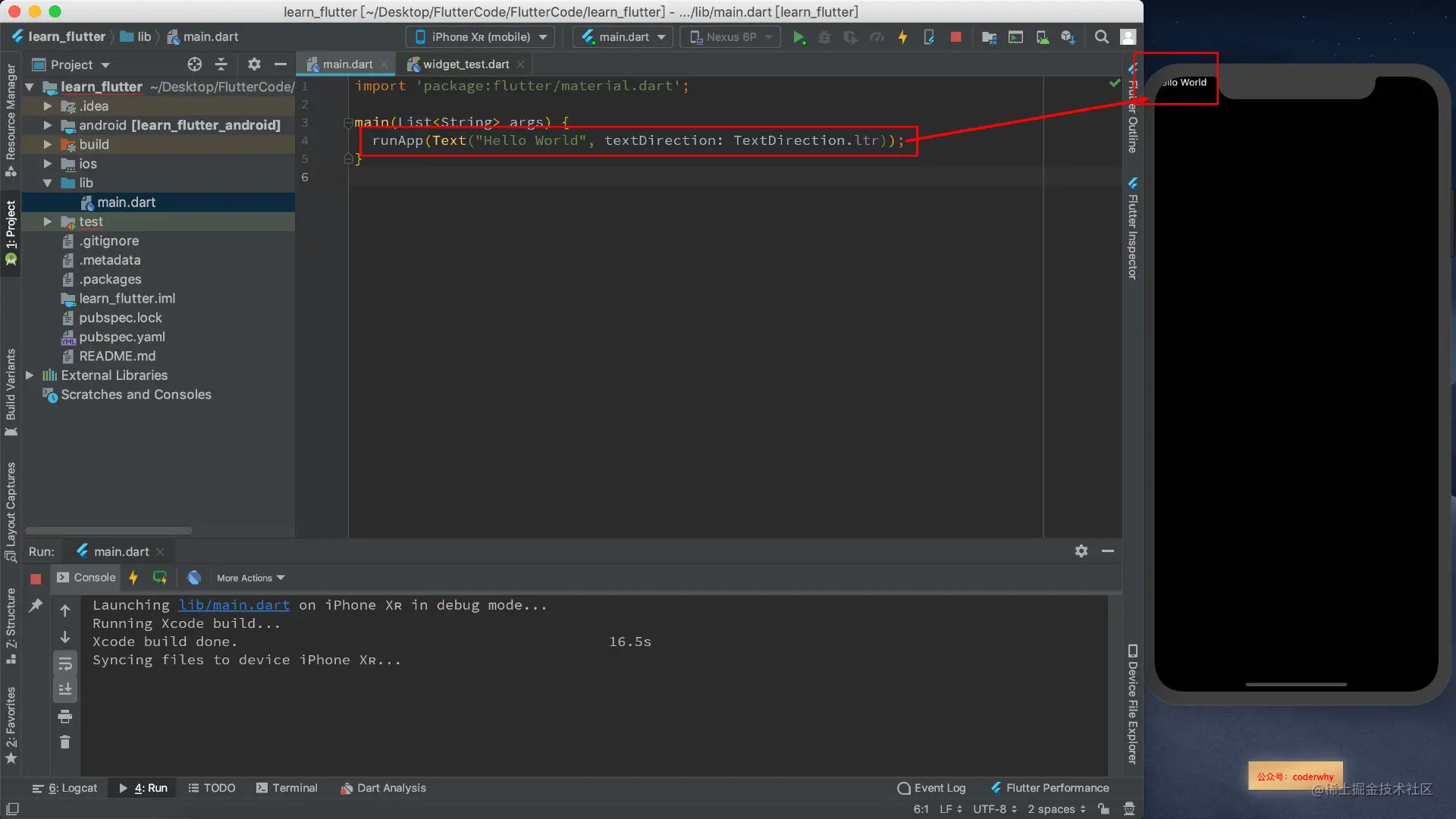Click Hot Restart icon in Run console
The width and height of the screenshot is (1456, 819).
160,578
